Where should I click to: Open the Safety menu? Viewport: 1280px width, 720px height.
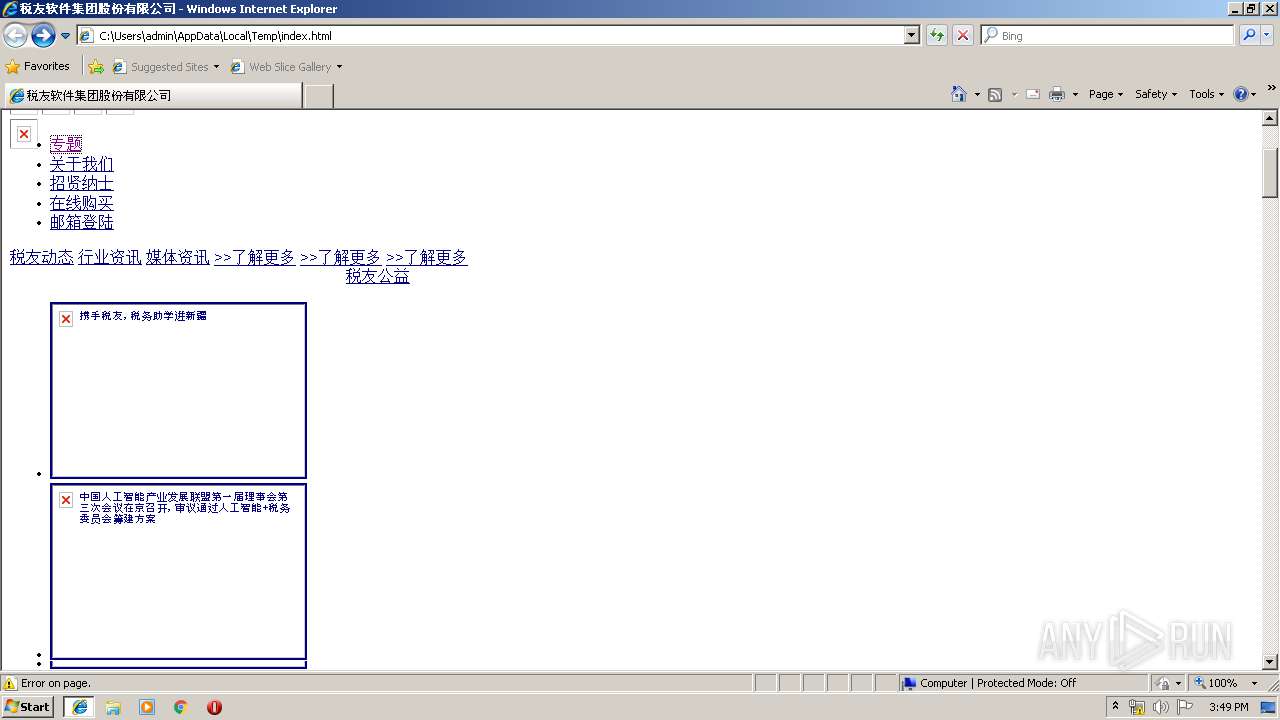click(1156, 94)
